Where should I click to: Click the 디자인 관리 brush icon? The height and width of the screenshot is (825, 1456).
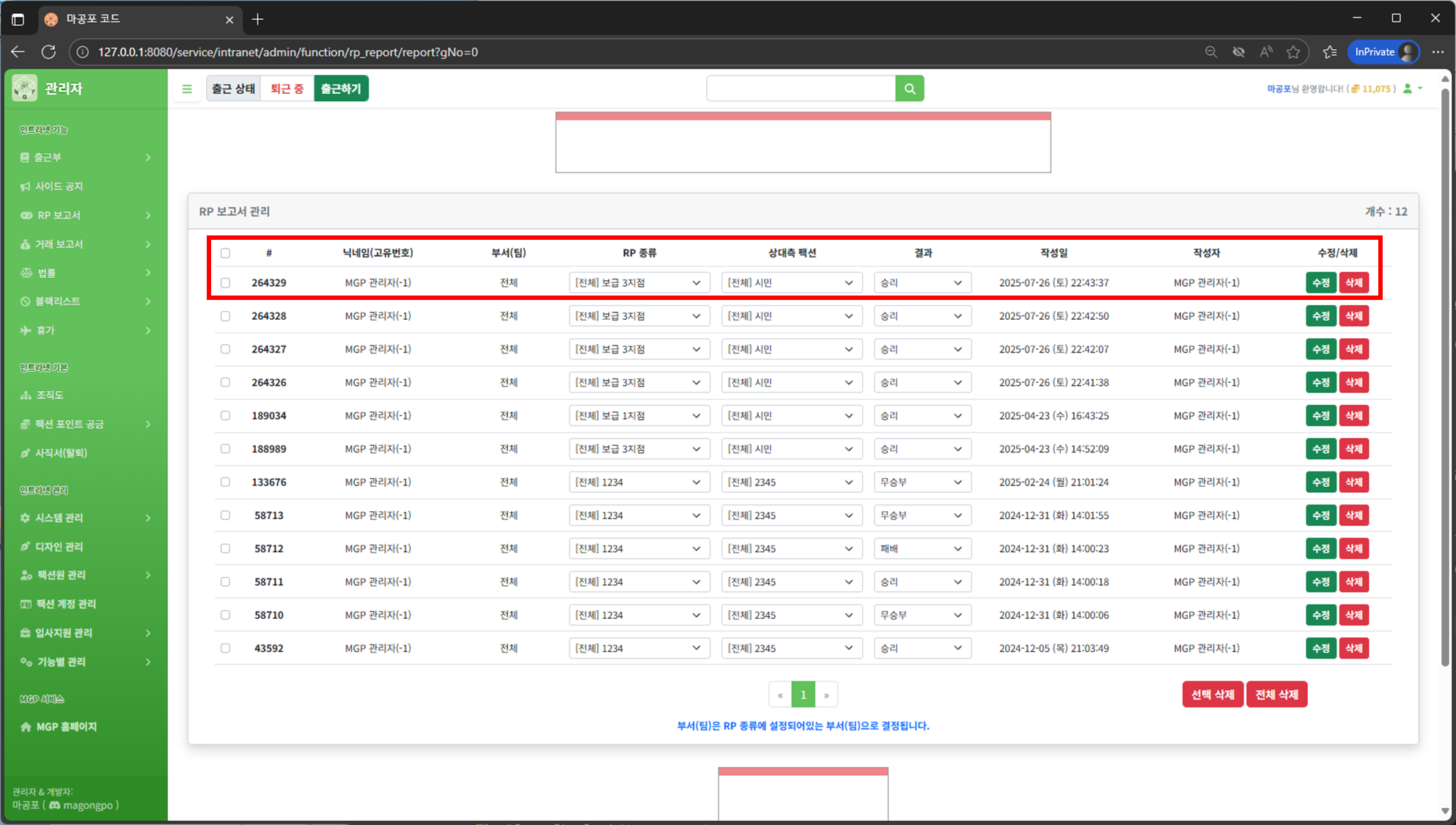26,546
